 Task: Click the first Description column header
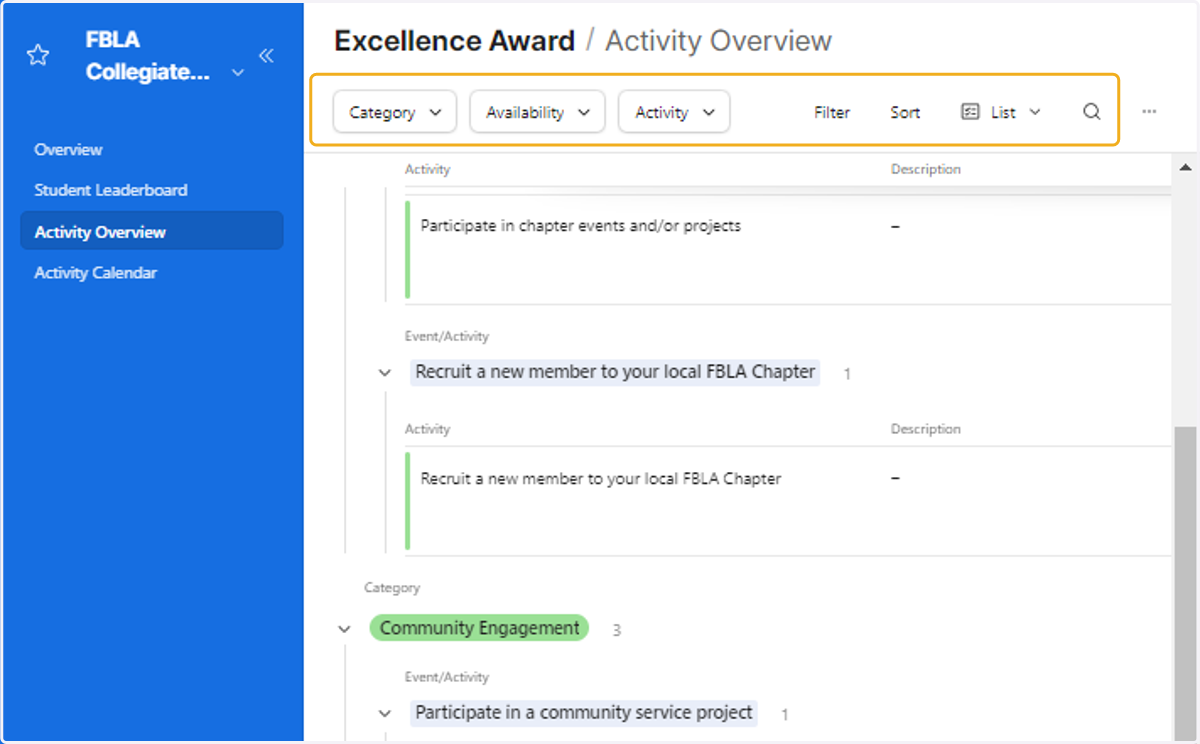pos(926,169)
